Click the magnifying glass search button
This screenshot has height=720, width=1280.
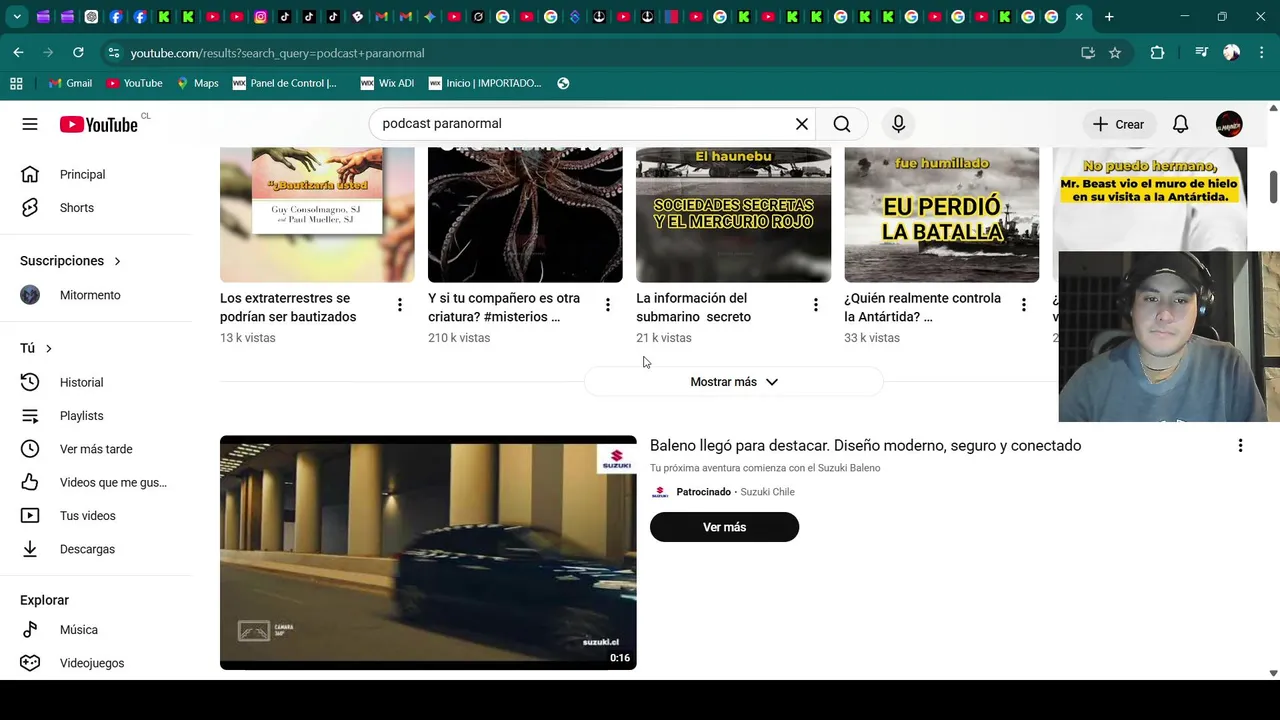(x=842, y=124)
